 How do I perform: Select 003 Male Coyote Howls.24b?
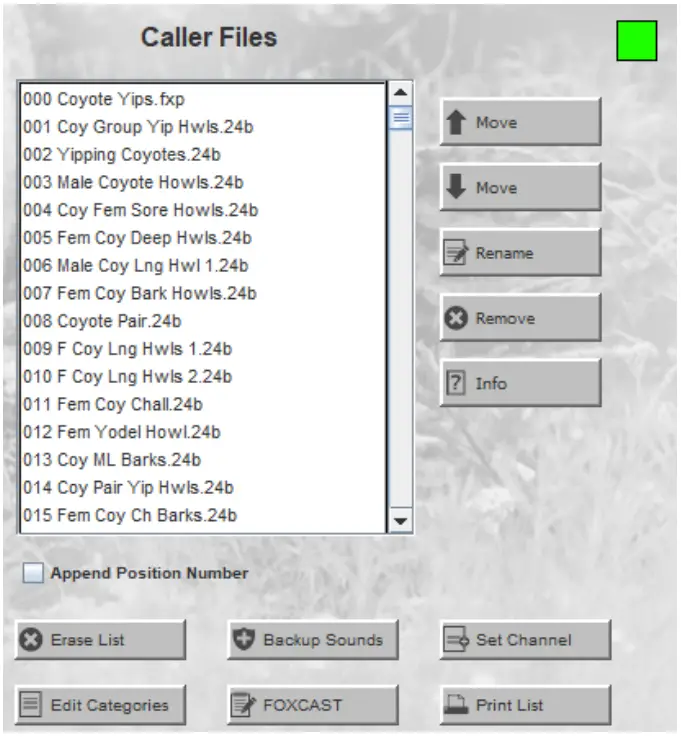(x=203, y=182)
